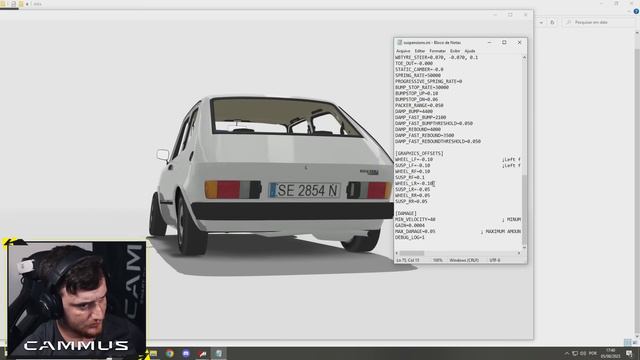The image size is (640, 360).
Task: Close the 3D car viewer window
Action: (525, 15)
